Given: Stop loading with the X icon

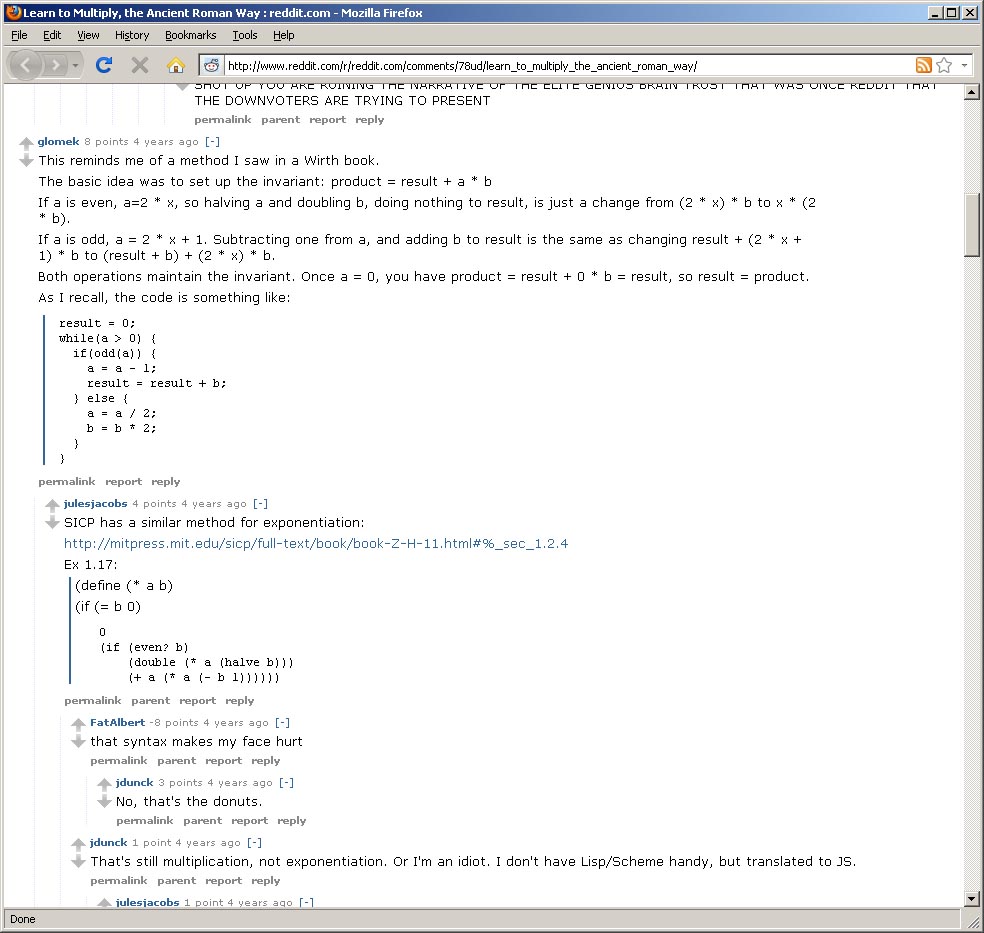Looking at the screenshot, I should pos(140,65).
